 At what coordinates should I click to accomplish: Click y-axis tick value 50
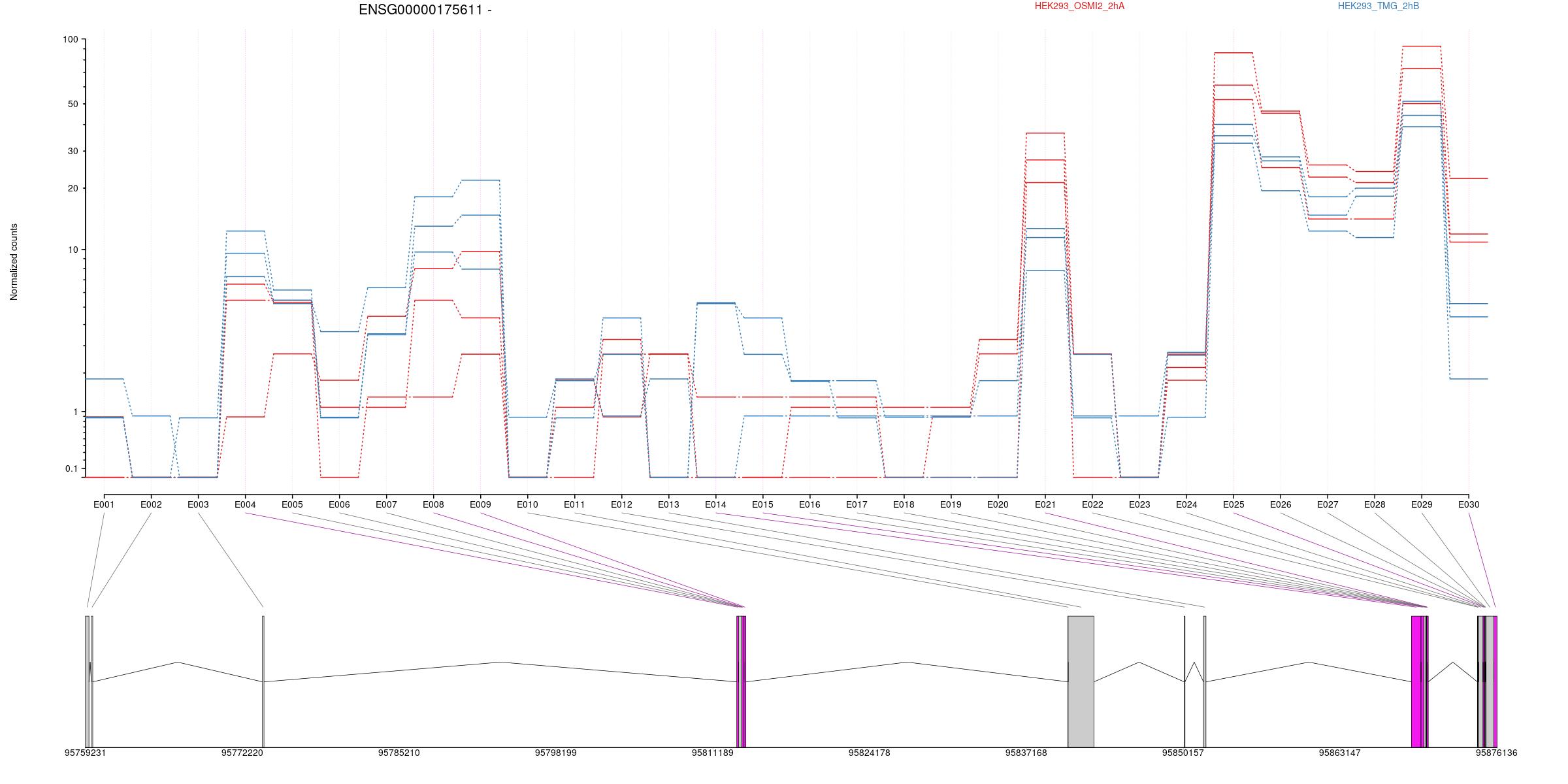[x=73, y=105]
